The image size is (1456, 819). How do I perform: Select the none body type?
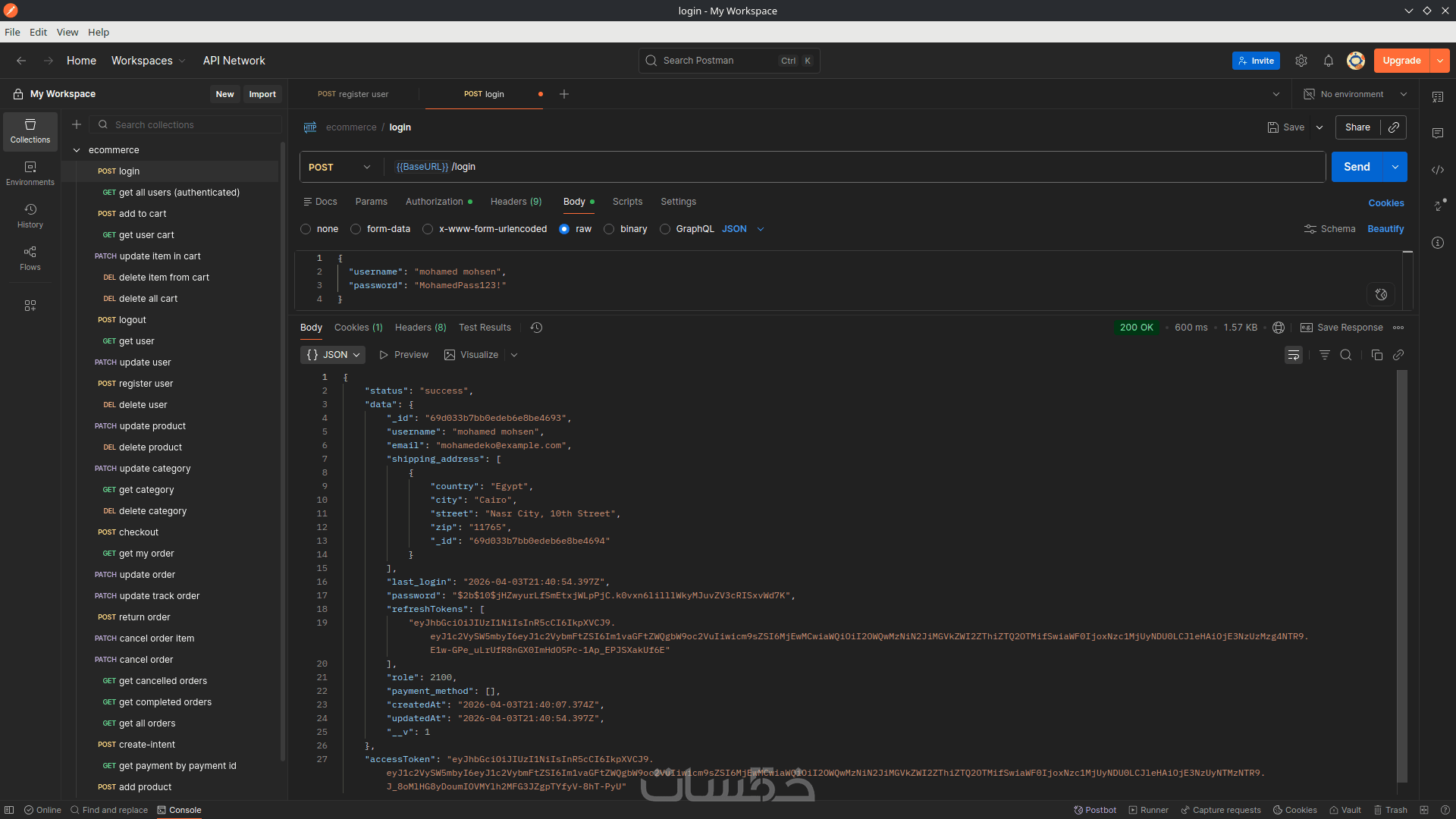pos(306,229)
